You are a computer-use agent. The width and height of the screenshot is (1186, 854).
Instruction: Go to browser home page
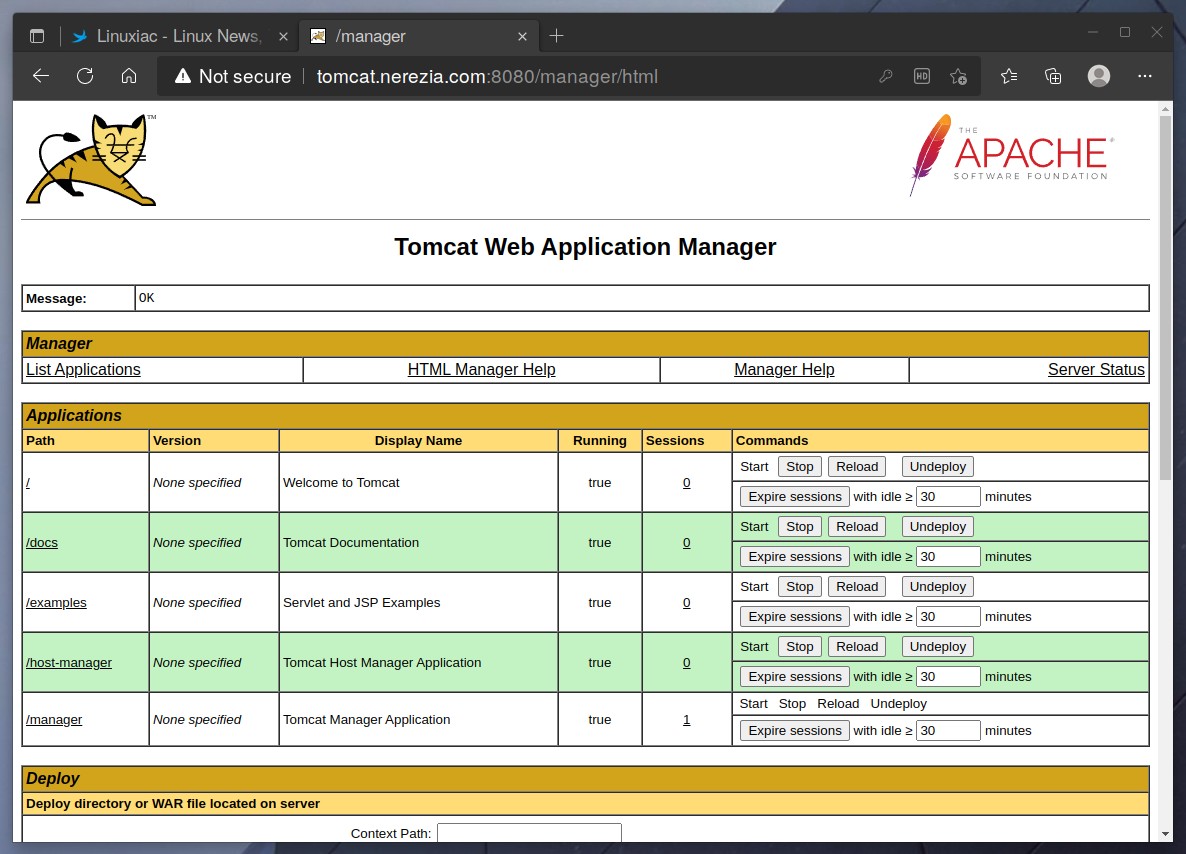pyautogui.click(x=129, y=76)
